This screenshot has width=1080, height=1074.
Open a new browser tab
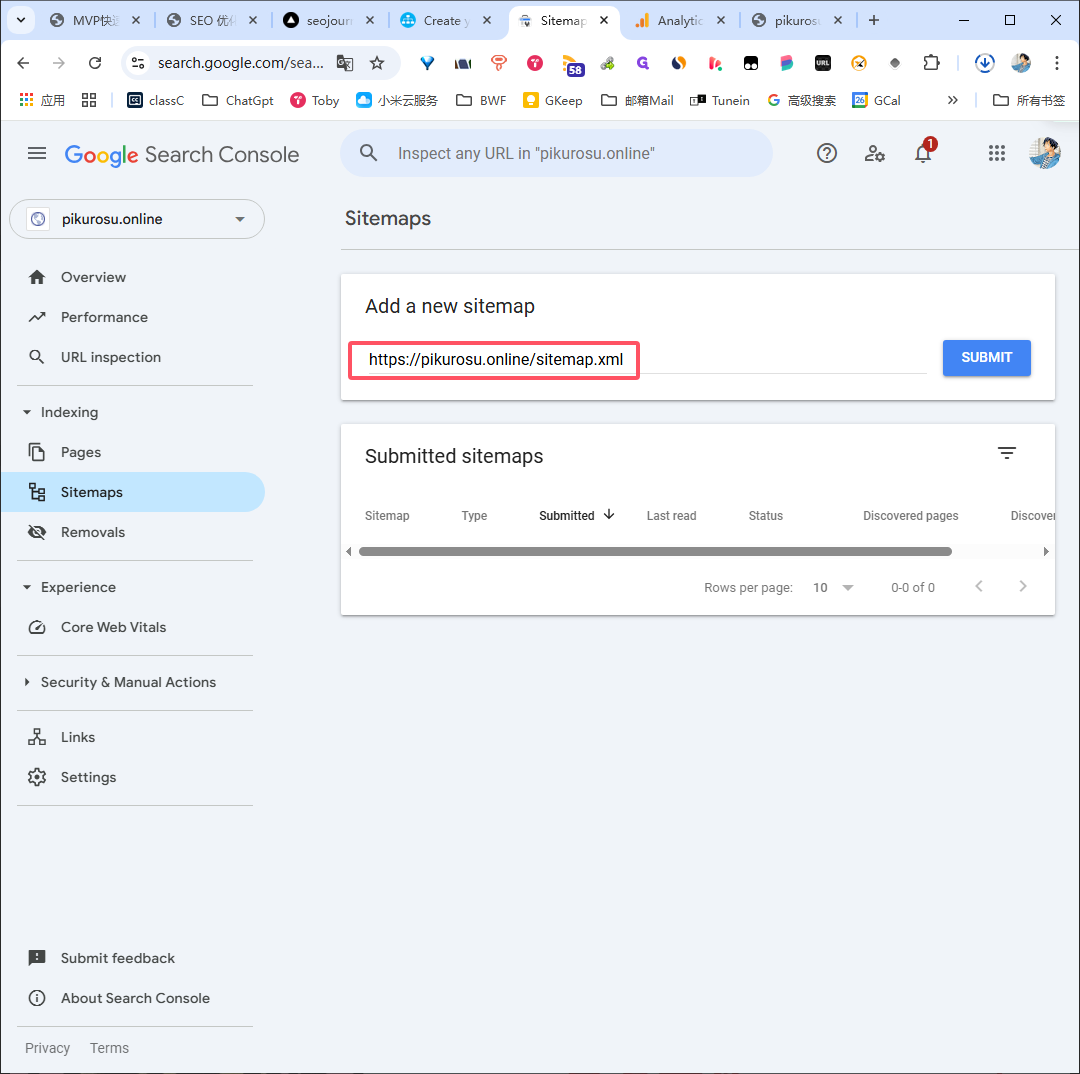pos(873,21)
